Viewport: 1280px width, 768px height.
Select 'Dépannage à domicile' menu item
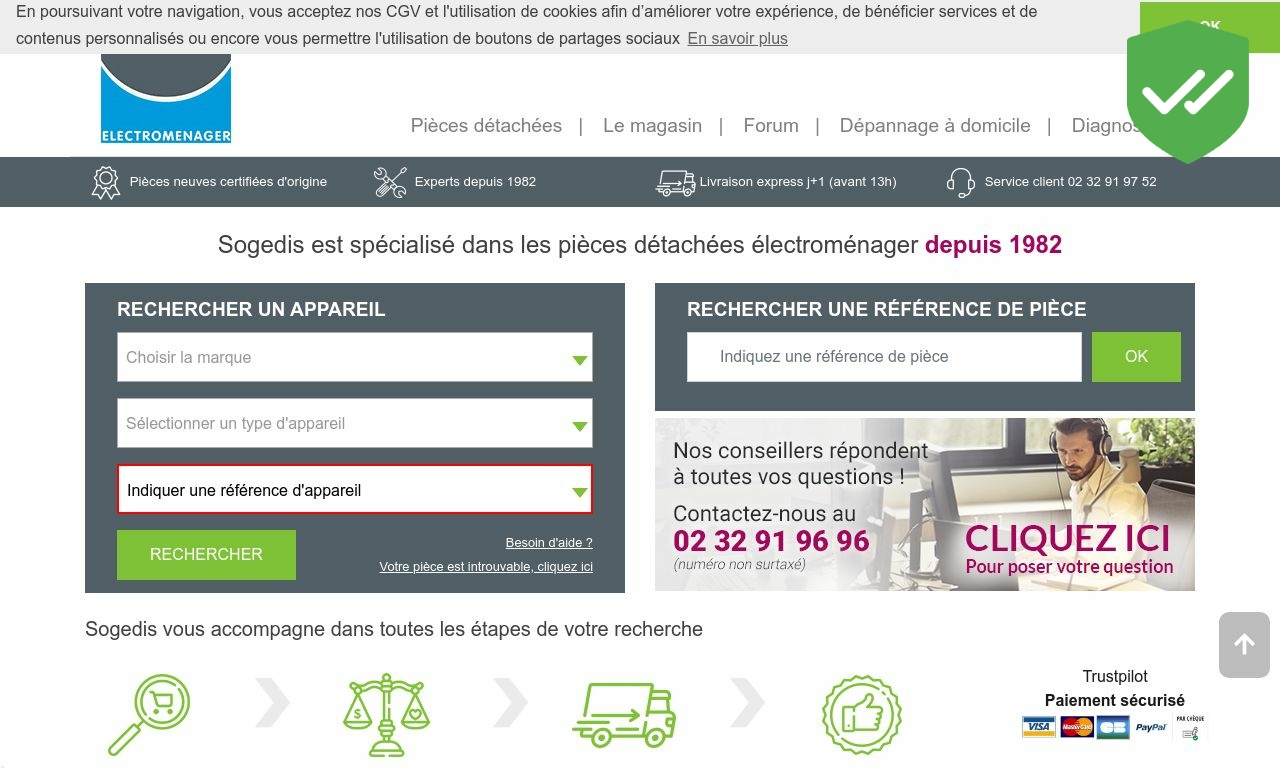[x=935, y=125]
